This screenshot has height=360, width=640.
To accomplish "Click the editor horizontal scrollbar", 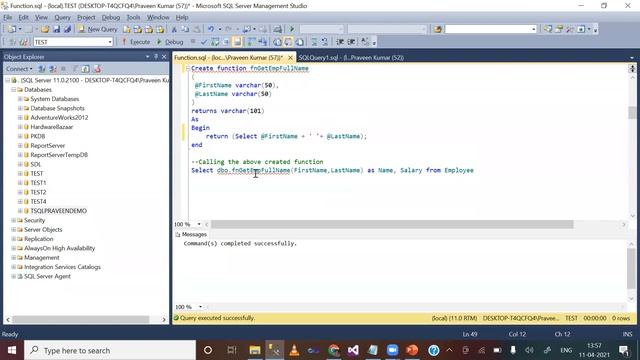I will click(392, 224).
